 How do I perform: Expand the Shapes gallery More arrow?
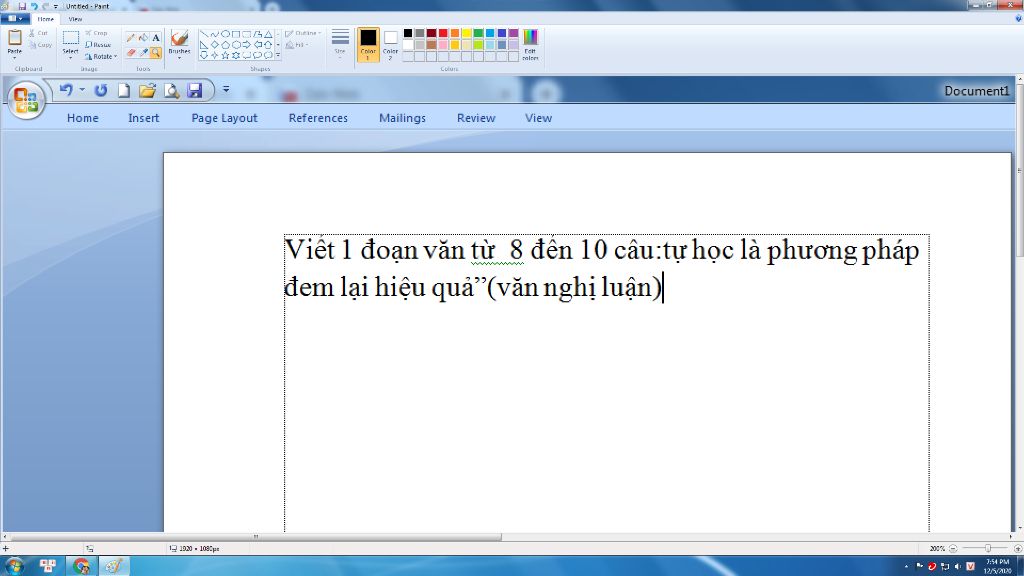(x=278, y=56)
